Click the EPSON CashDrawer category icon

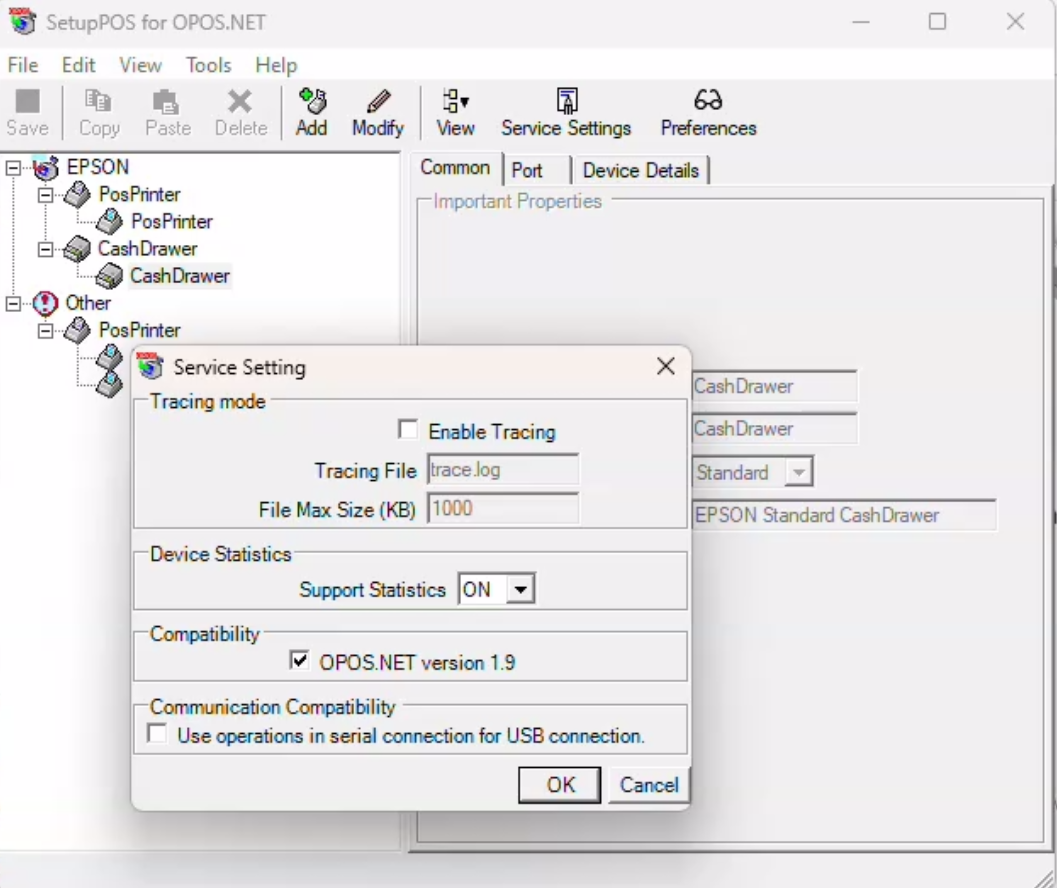click(77, 249)
